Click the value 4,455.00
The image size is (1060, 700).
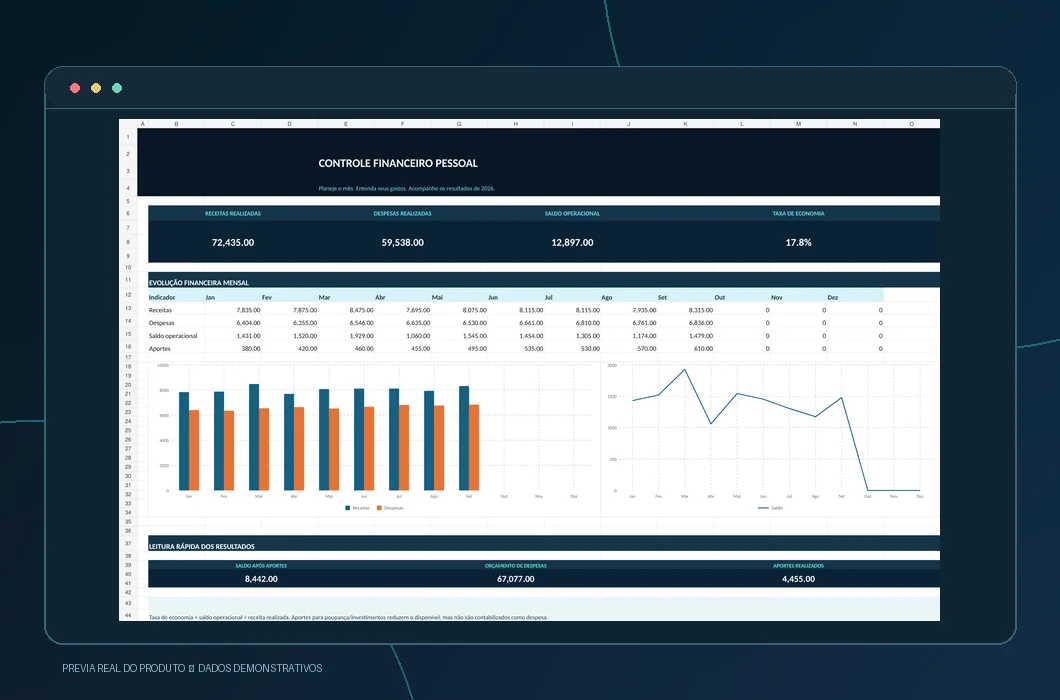(x=798, y=579)
